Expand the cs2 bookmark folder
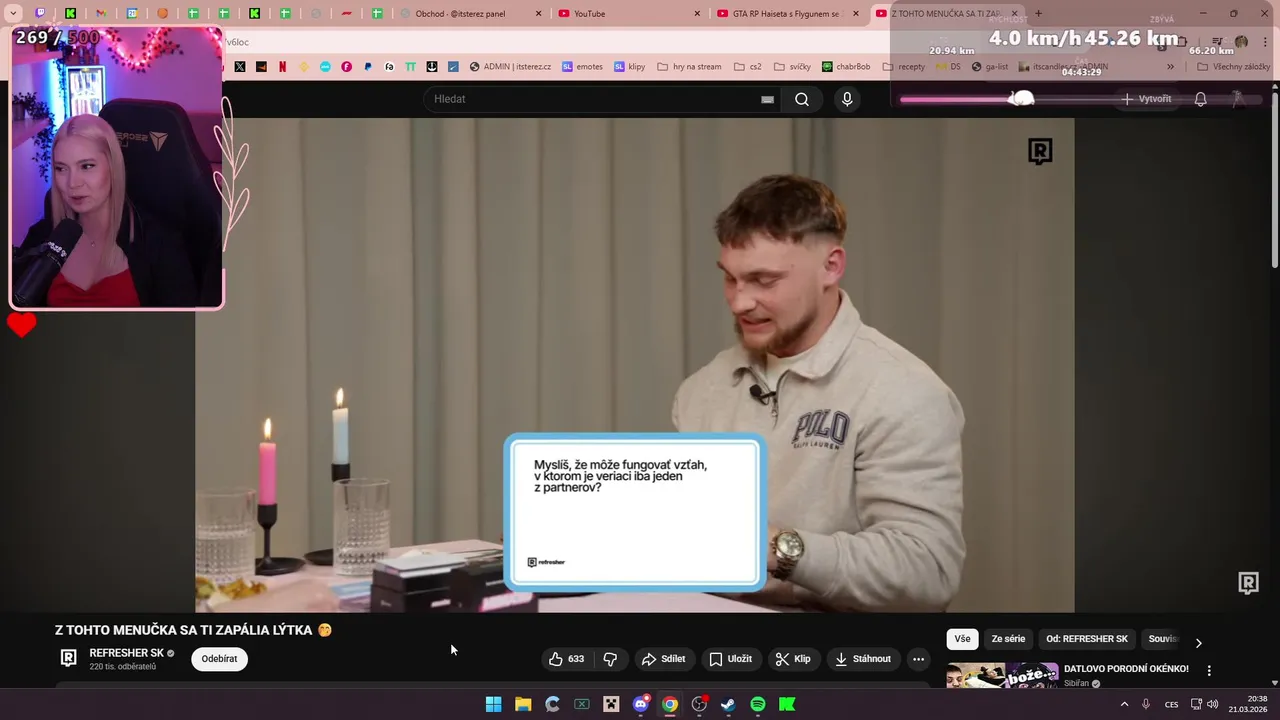 [x=747, y=67]
